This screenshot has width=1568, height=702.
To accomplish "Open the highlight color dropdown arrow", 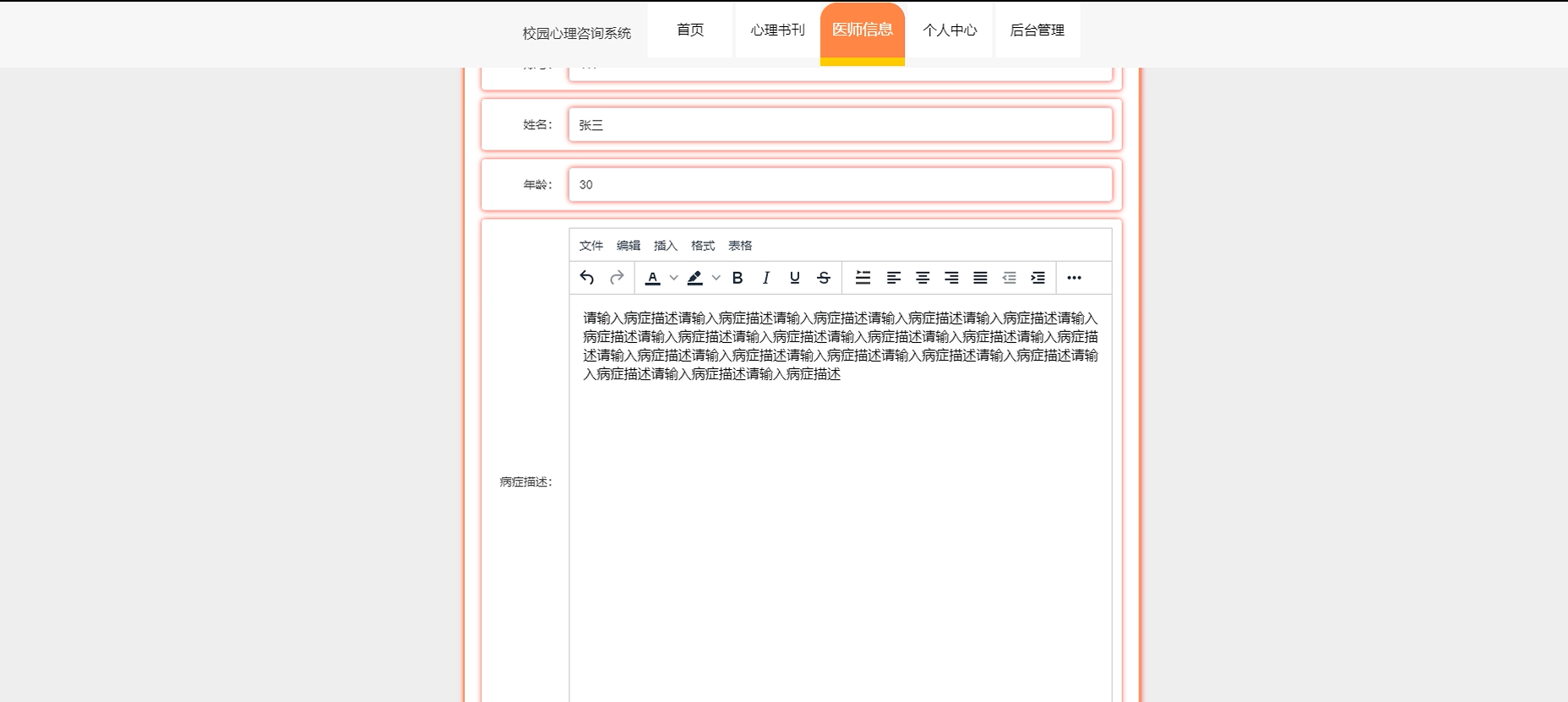I will click(716, 277).
